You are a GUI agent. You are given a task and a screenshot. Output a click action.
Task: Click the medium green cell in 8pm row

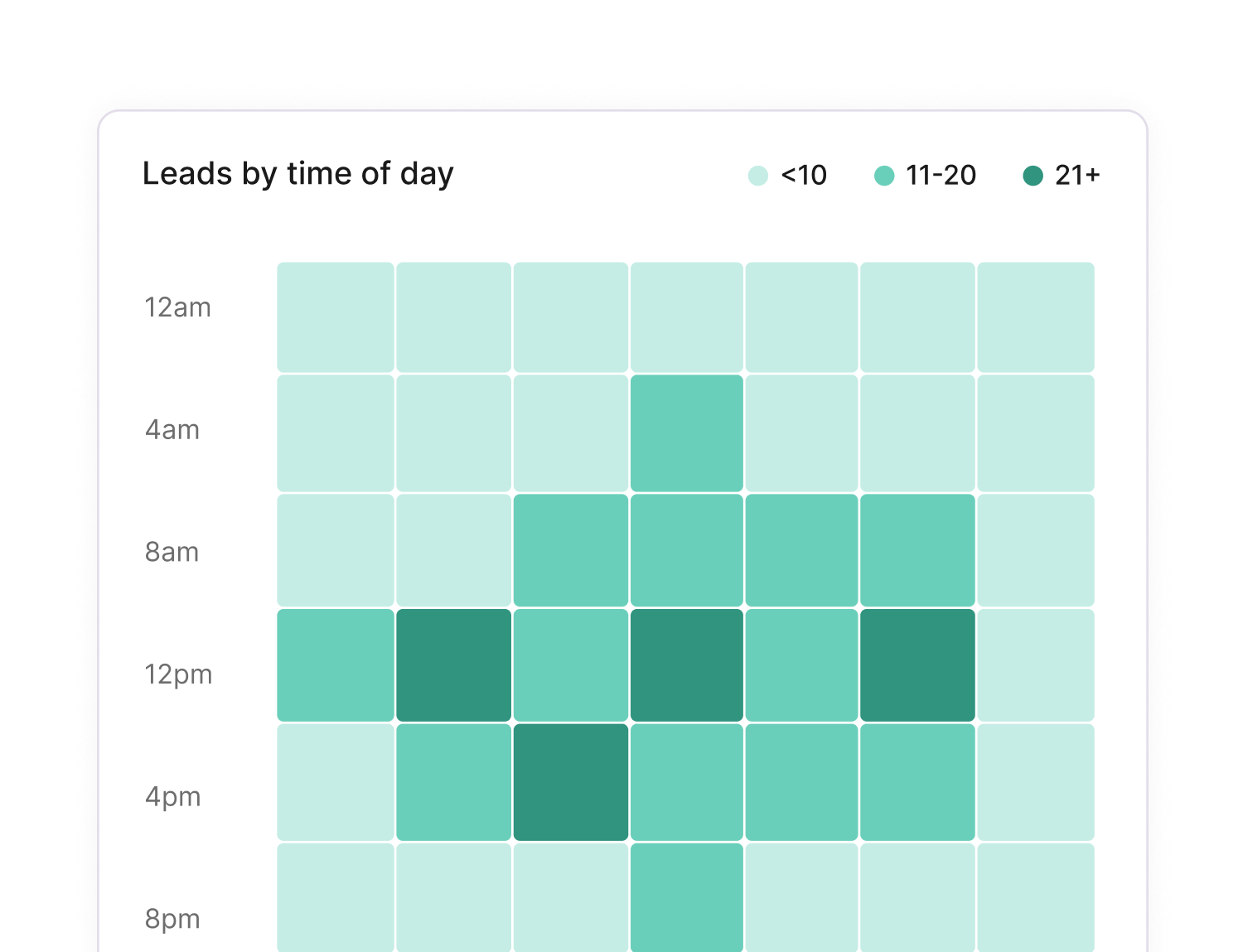[686, 898]
